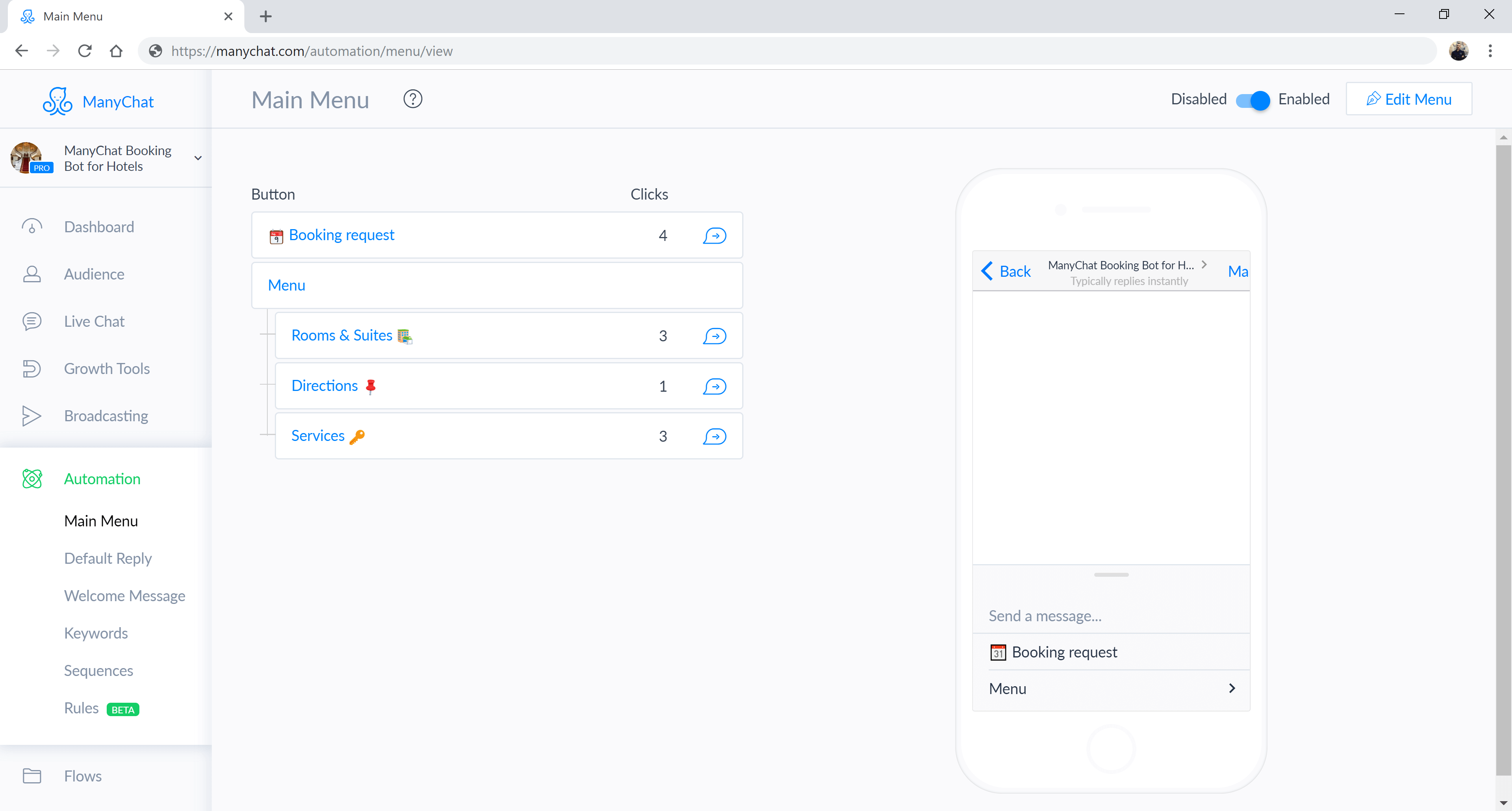Select the Main Menu browser tab
The image size is (1512, 811).
click(126, 17)
